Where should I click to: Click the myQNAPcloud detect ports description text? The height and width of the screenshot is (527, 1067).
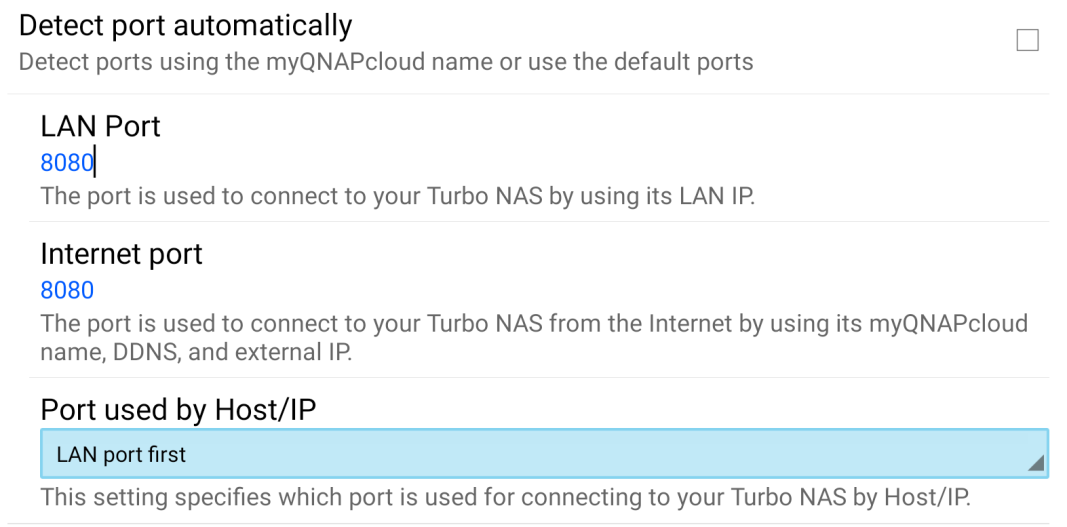(x=385, y=62)
